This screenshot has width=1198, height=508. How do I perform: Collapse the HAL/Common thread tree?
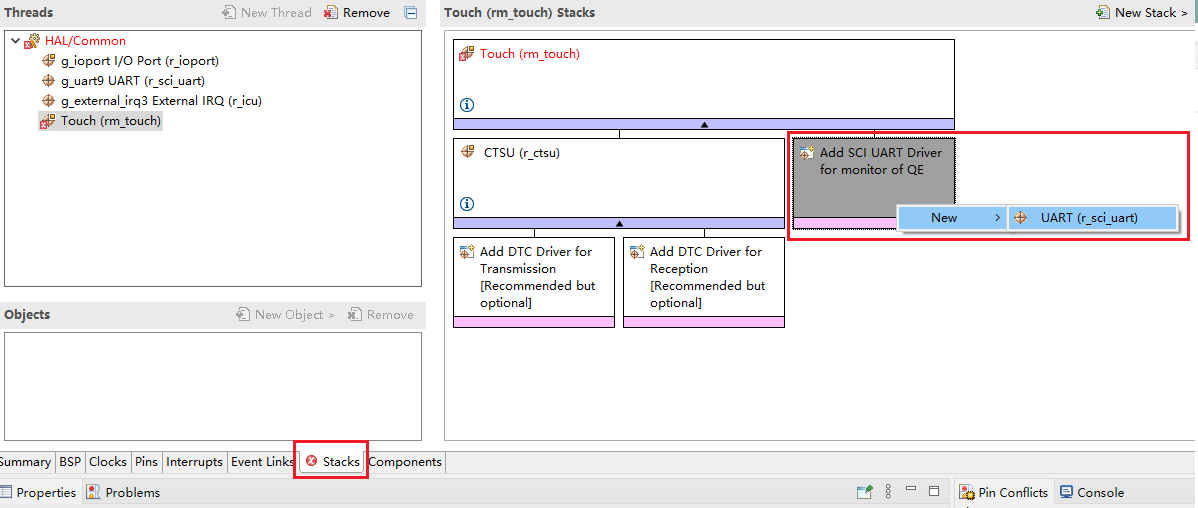pyautogui.click(x=15, y=41)
